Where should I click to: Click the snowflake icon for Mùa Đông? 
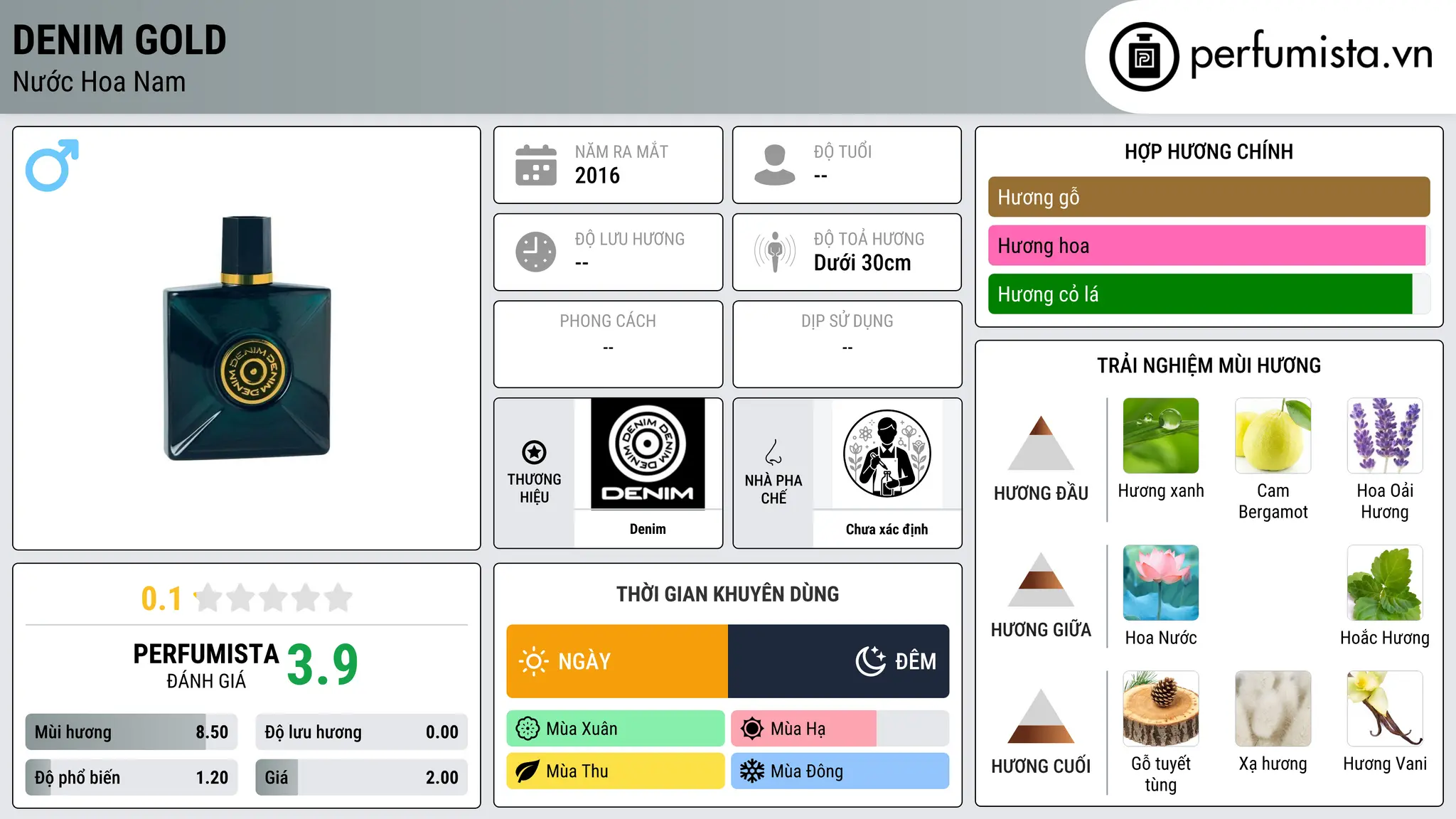click(752, 771)
